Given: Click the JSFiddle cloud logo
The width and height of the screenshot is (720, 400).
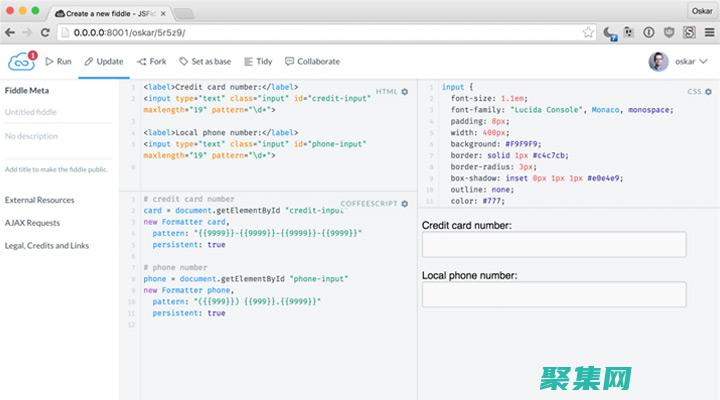Looking at the screenshot, I should [21, 62].
